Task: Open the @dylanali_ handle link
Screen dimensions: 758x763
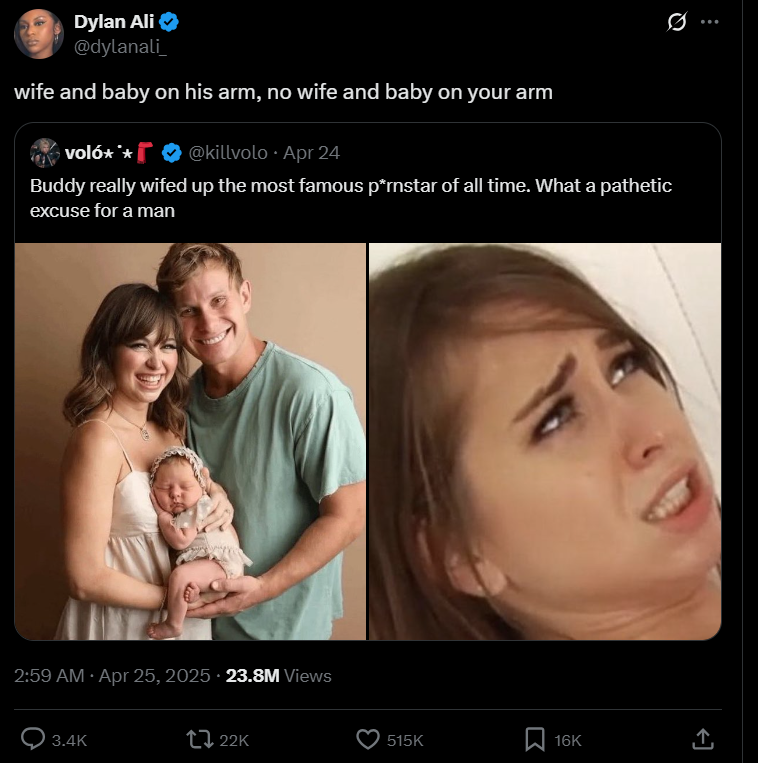Action: click(120, 47)
